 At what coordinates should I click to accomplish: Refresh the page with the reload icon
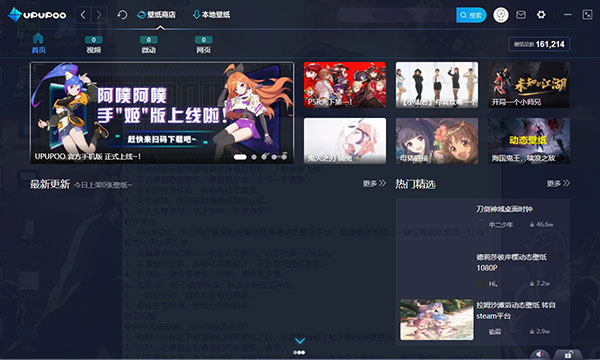click(122, 15)
